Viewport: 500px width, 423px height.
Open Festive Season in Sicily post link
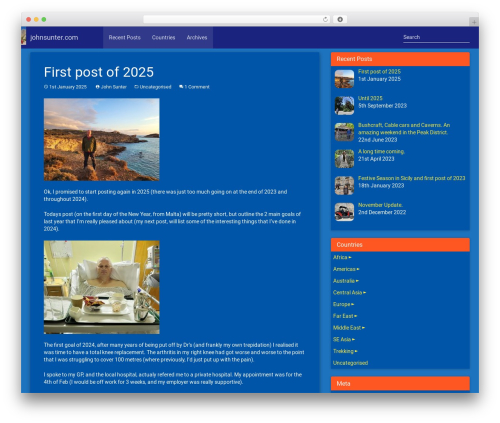pos(412,178)
